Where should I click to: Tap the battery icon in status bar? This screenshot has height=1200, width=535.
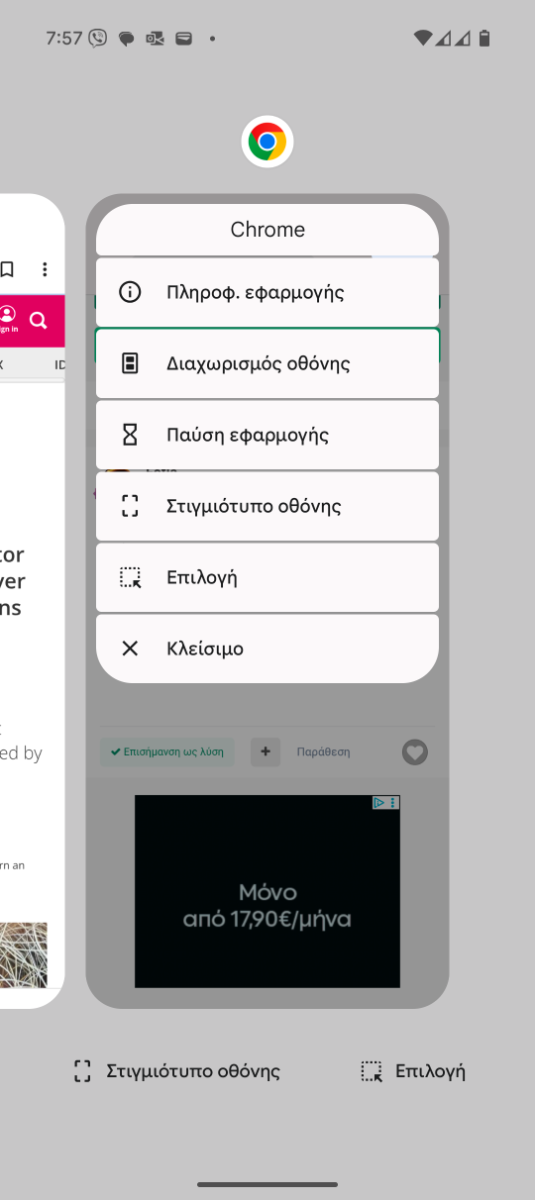(484, 38)
